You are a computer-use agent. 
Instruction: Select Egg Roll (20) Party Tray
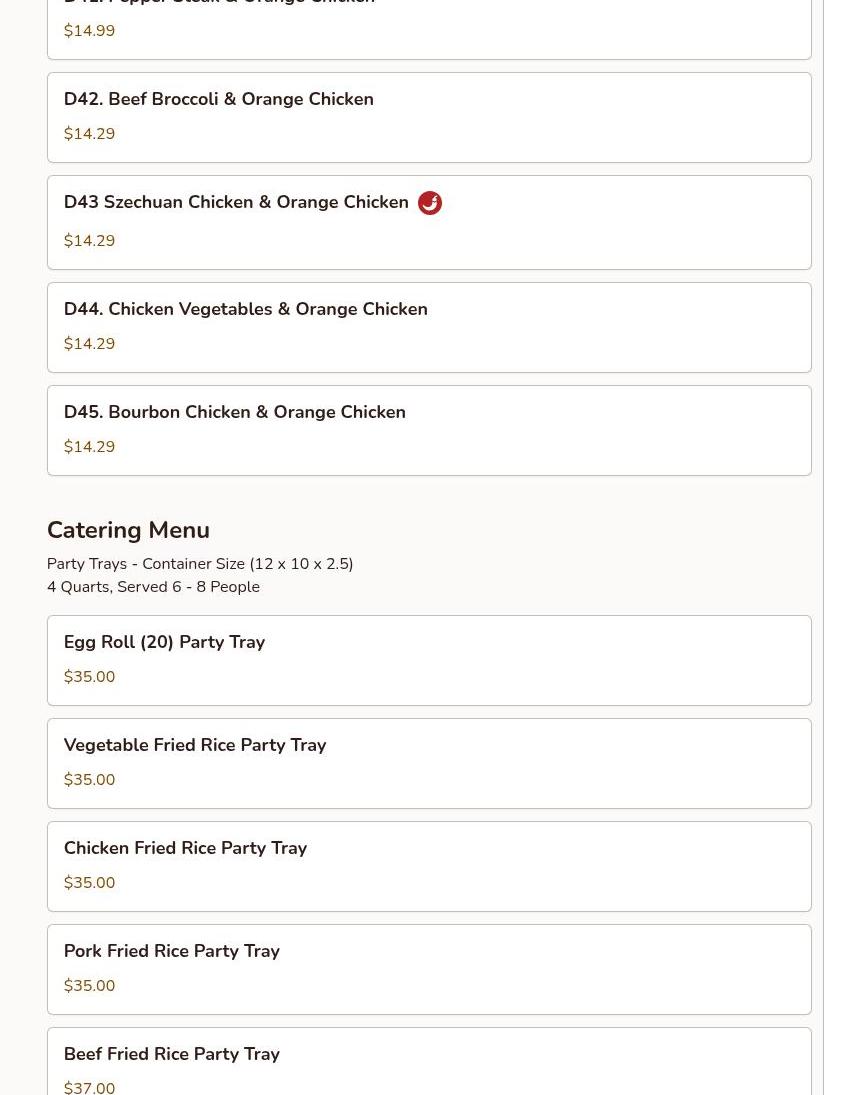coord(429,660)
